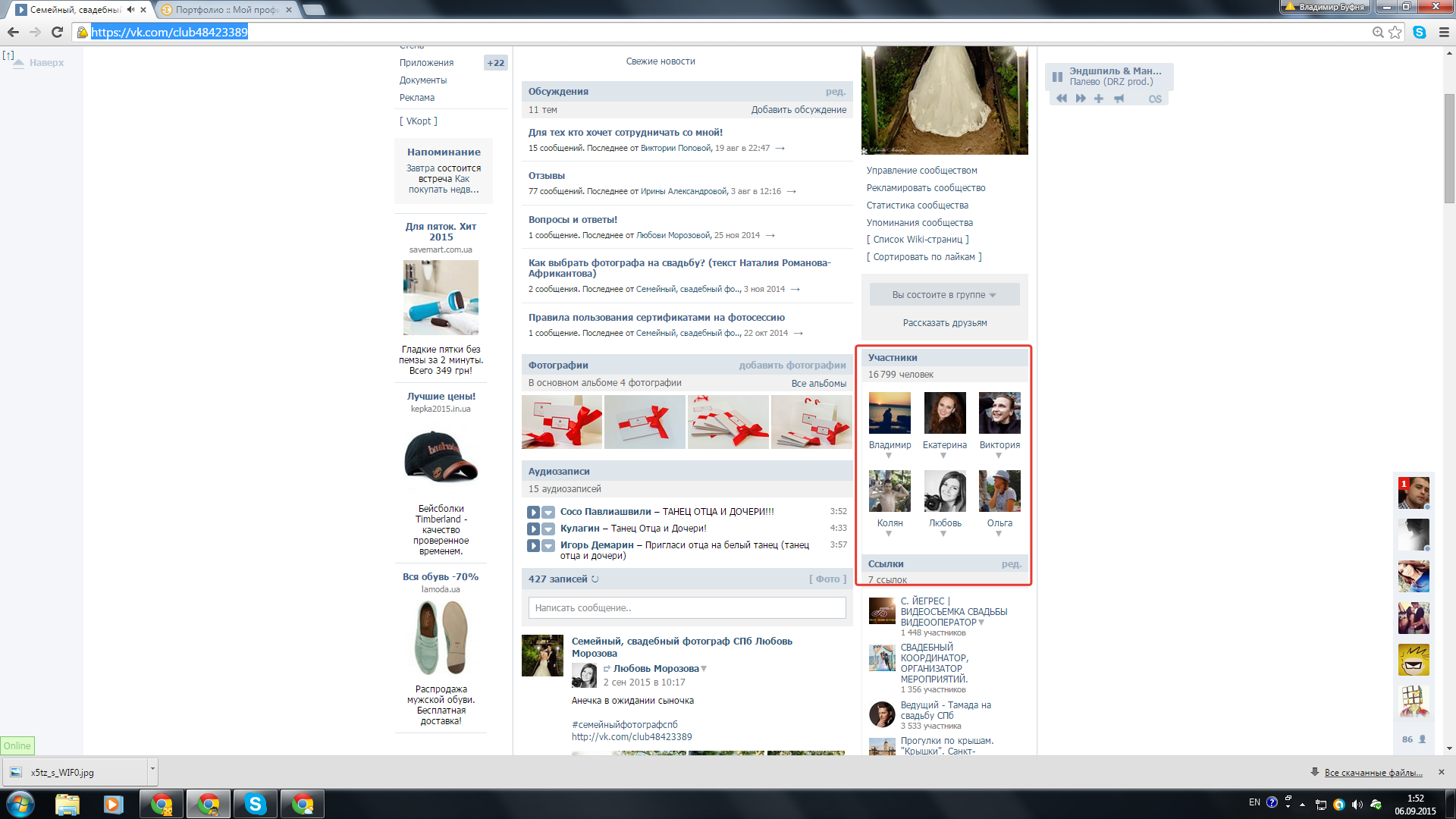Skip to the next track in the mini player
The width and height of the screenshot is (1456, 819).
[1081, 99]
